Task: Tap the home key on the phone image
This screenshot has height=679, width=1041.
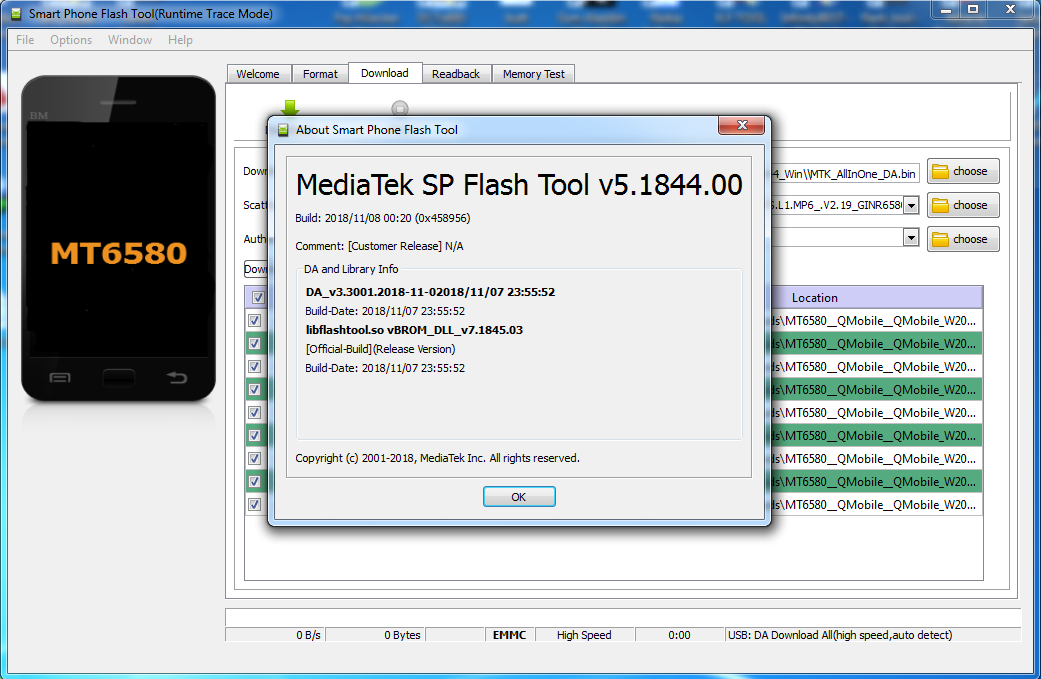Action: 119,378
